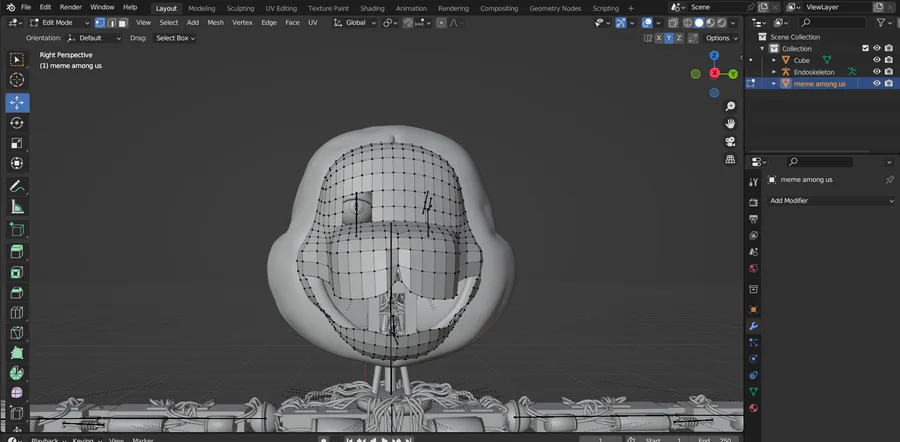
Task: Open Global transform orientation dropdown
Action: pos(355,23)
